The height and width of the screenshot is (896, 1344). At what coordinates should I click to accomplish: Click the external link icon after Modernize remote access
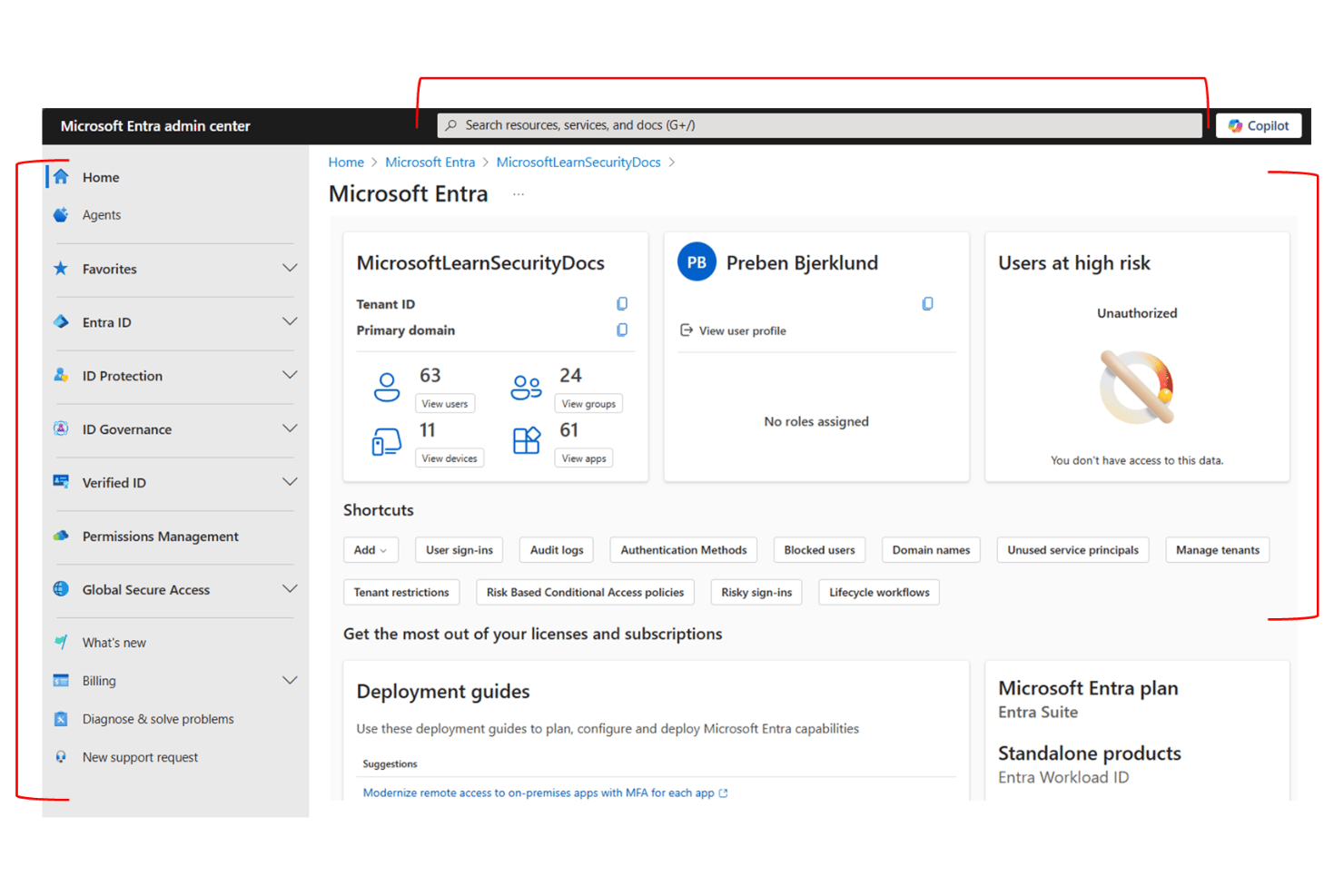(724, 793)
